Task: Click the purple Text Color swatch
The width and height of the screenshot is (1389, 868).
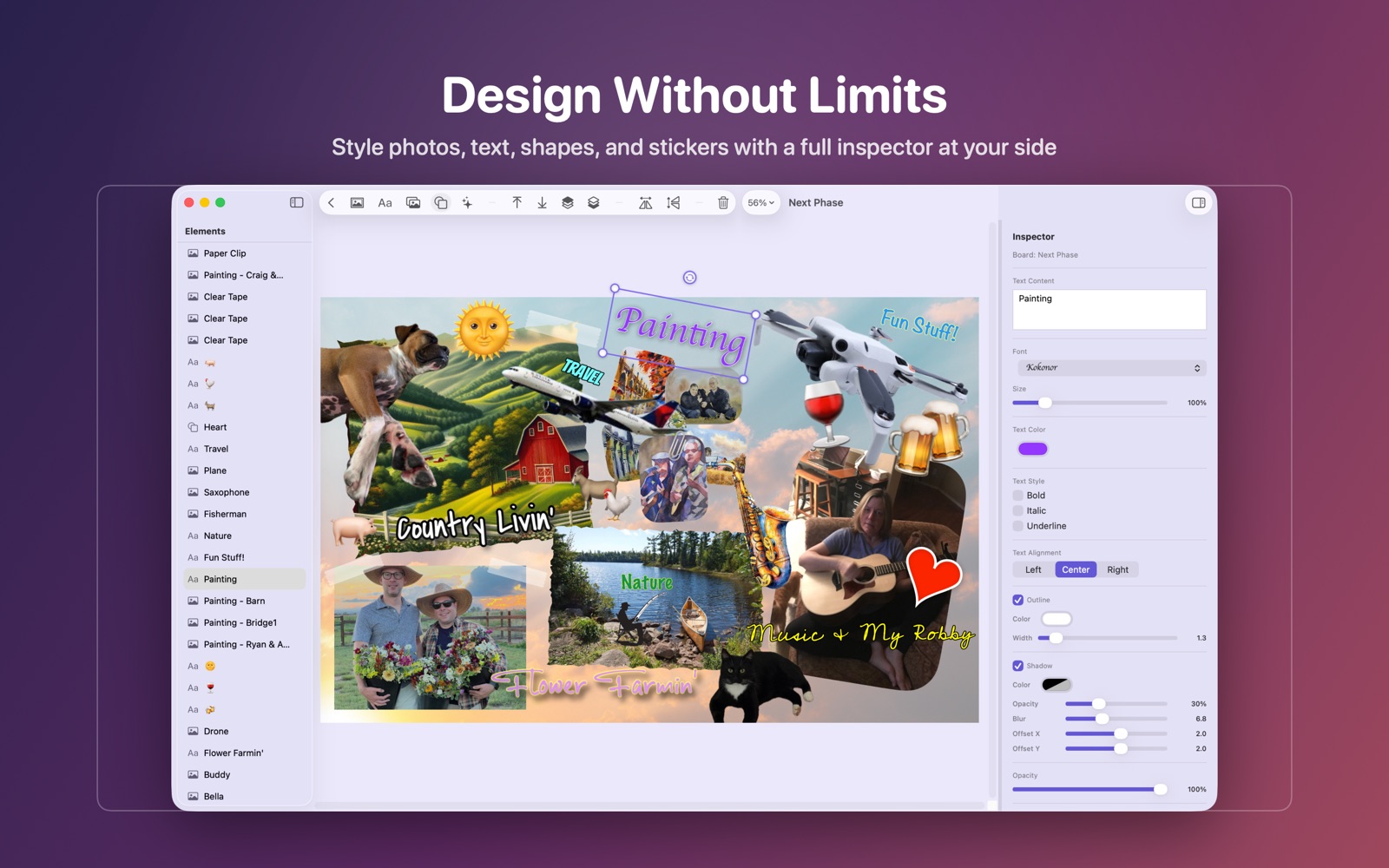Action: pyautogui.click(x=1032, y=449)
